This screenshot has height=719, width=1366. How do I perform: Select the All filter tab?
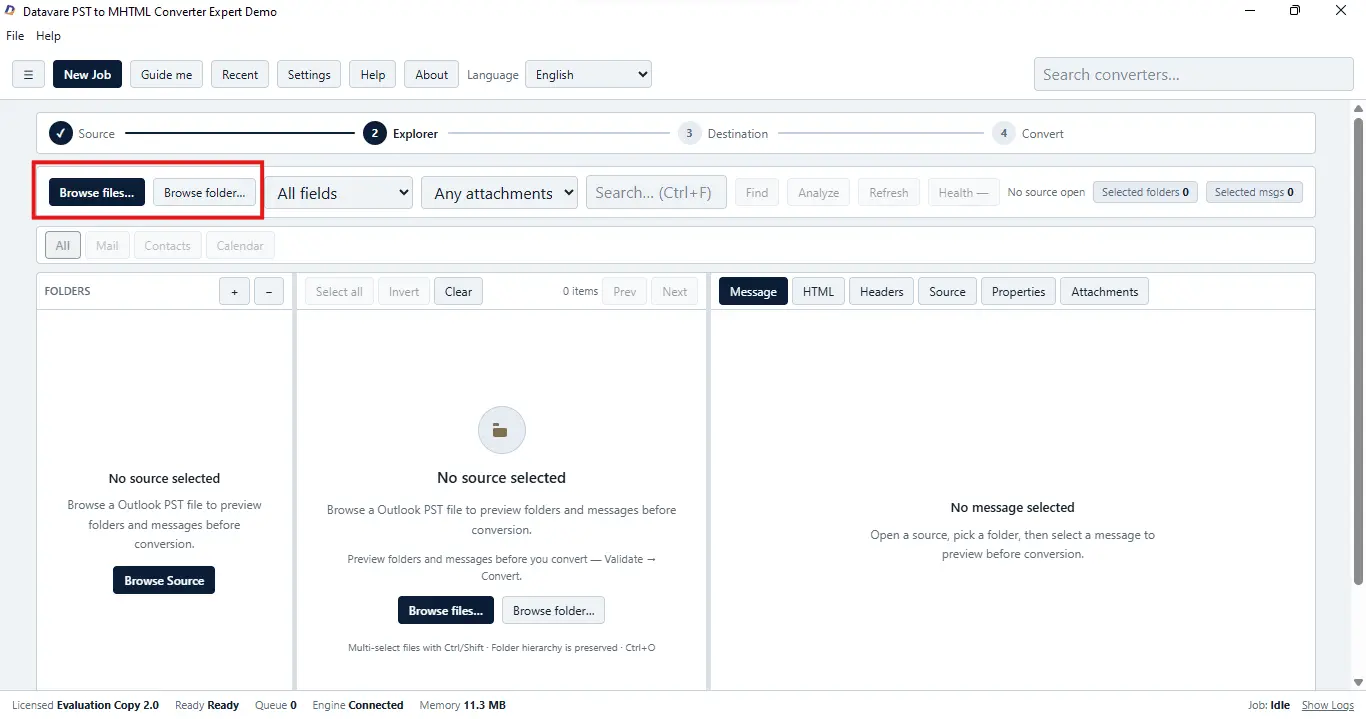[63, 245]
